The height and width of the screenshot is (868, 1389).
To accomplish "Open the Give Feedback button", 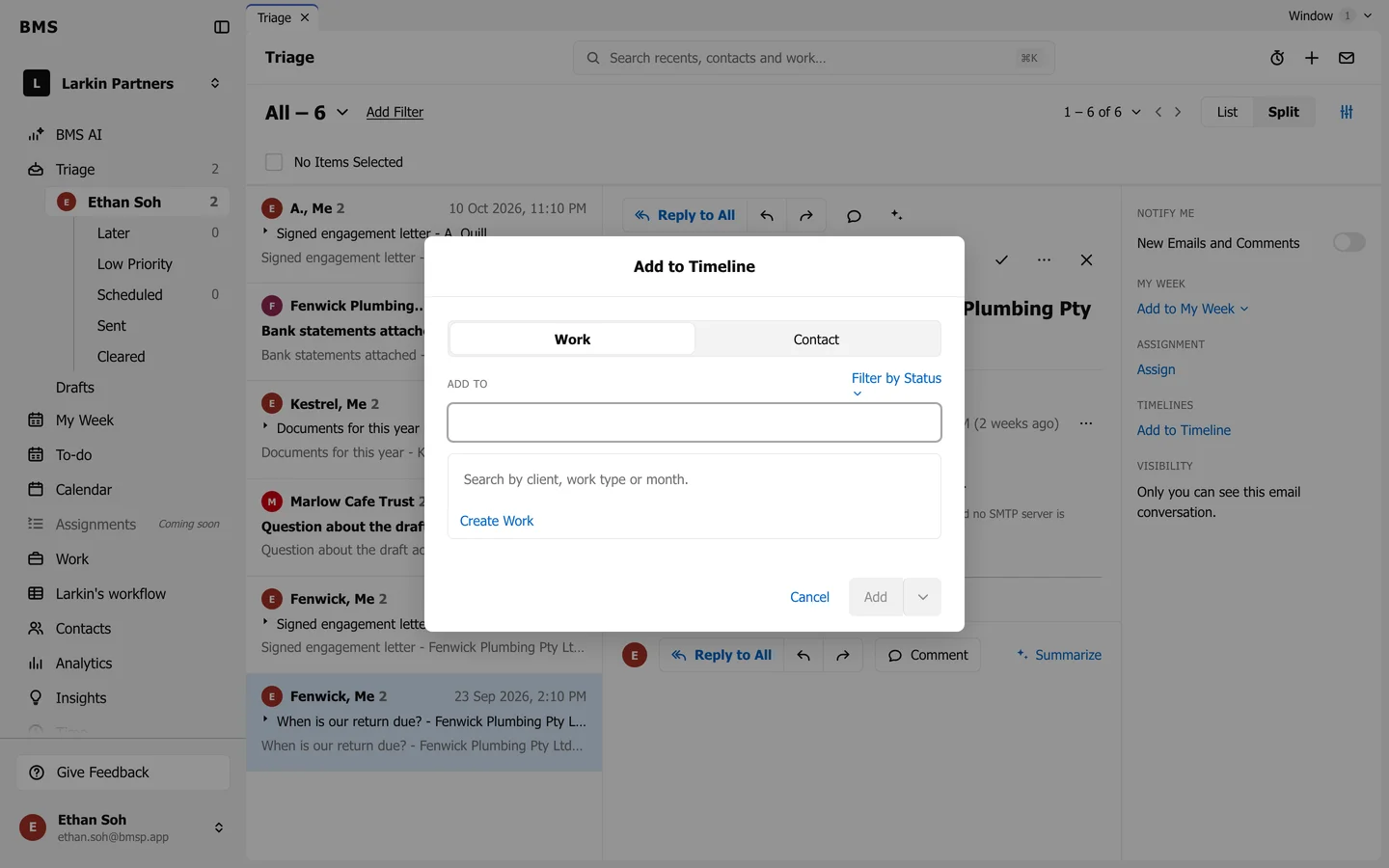I will pos(123,773).
